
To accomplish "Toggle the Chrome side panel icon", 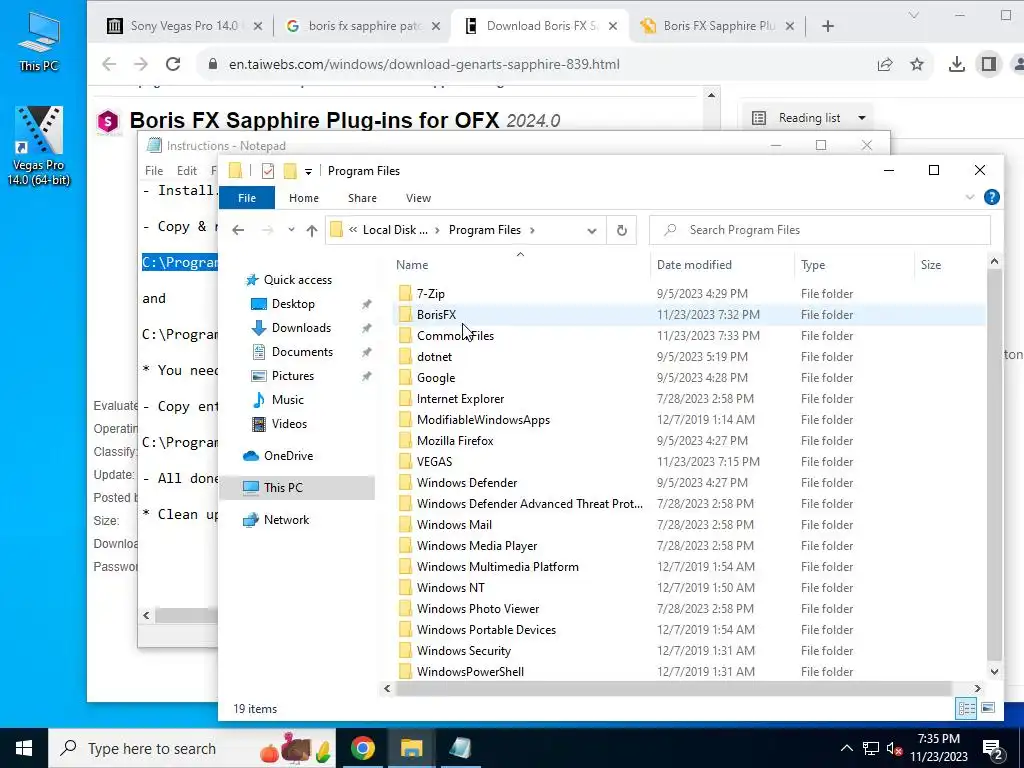I will (x=989, y=64).
